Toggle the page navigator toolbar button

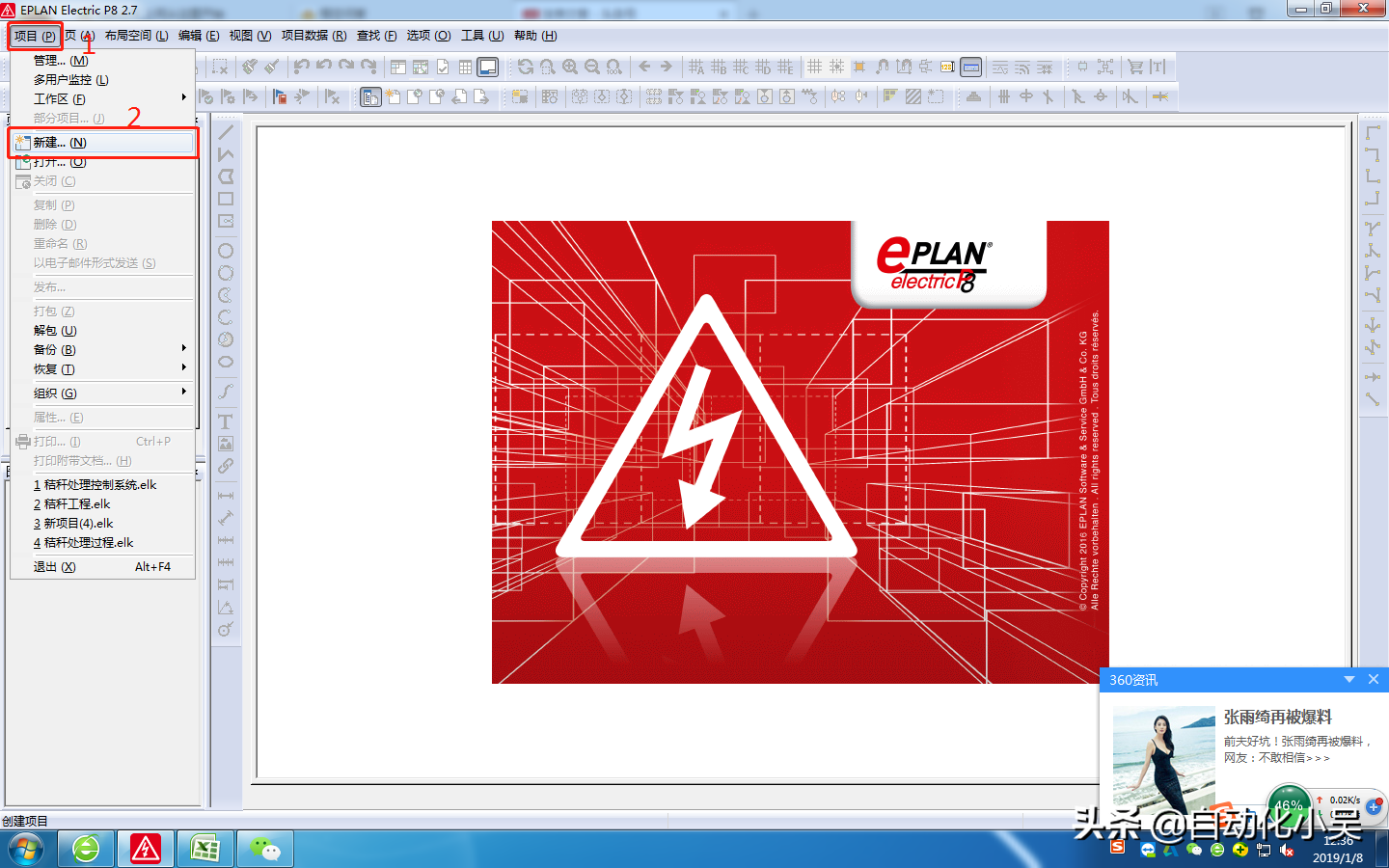click(x=398, y=67)
